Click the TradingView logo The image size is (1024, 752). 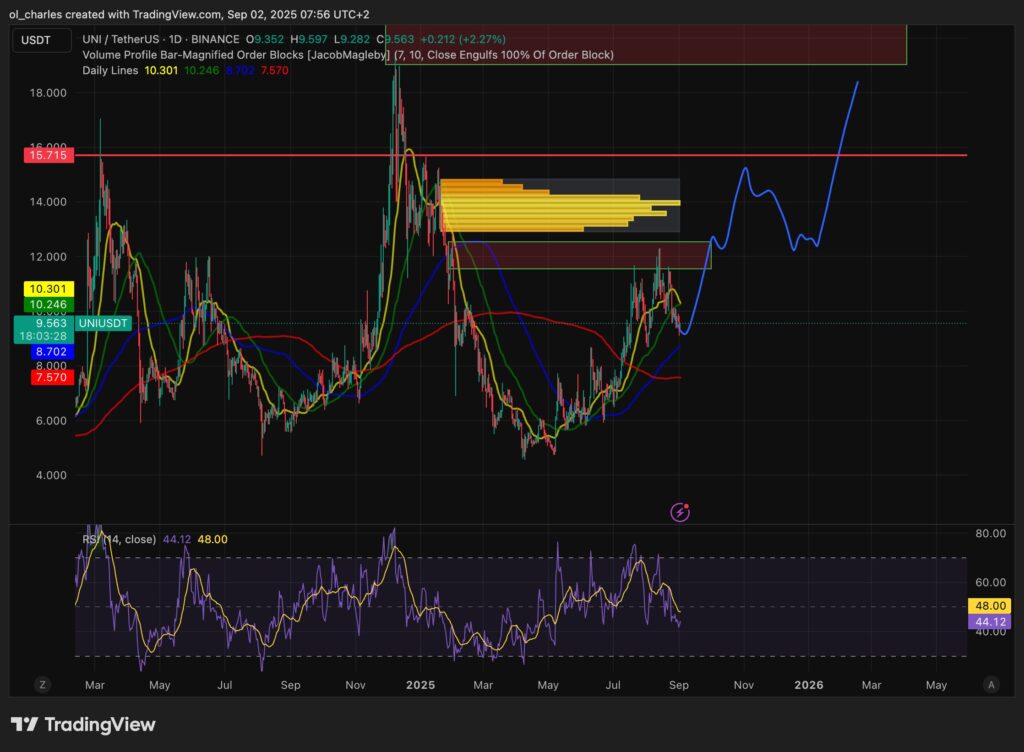pos(83,724)
